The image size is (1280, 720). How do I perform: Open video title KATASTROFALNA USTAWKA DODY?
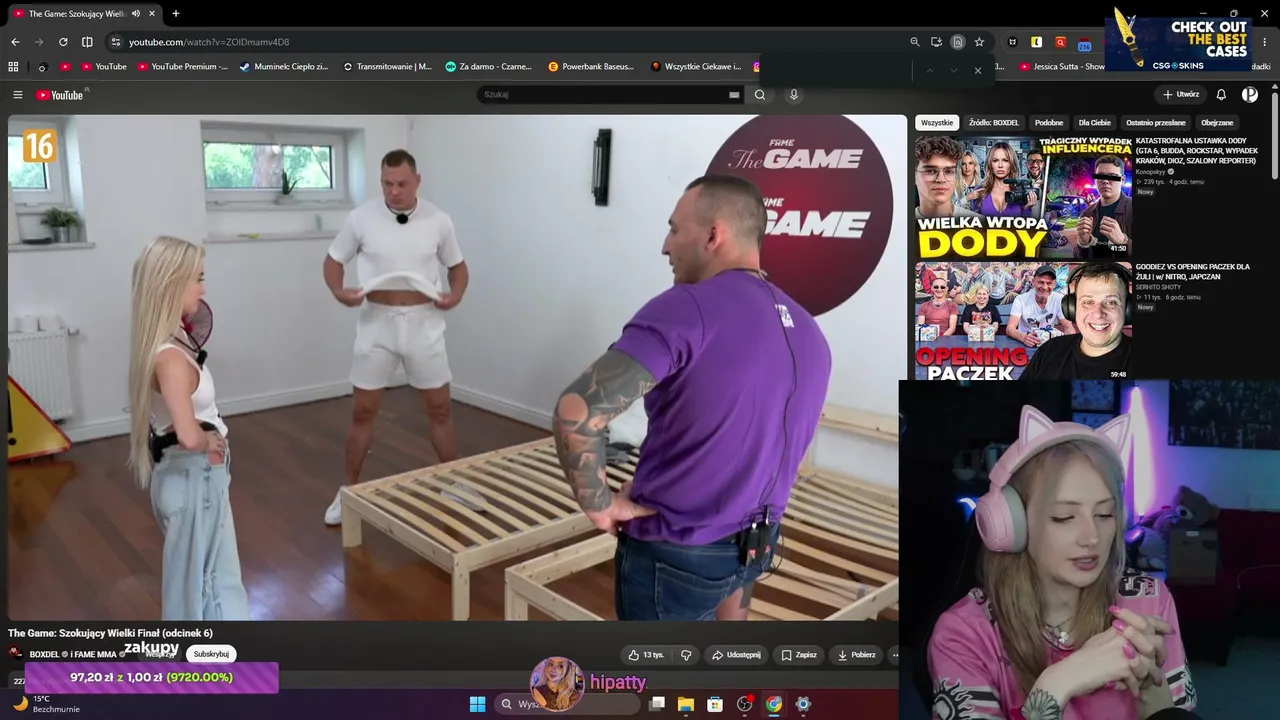point(1197,151)
